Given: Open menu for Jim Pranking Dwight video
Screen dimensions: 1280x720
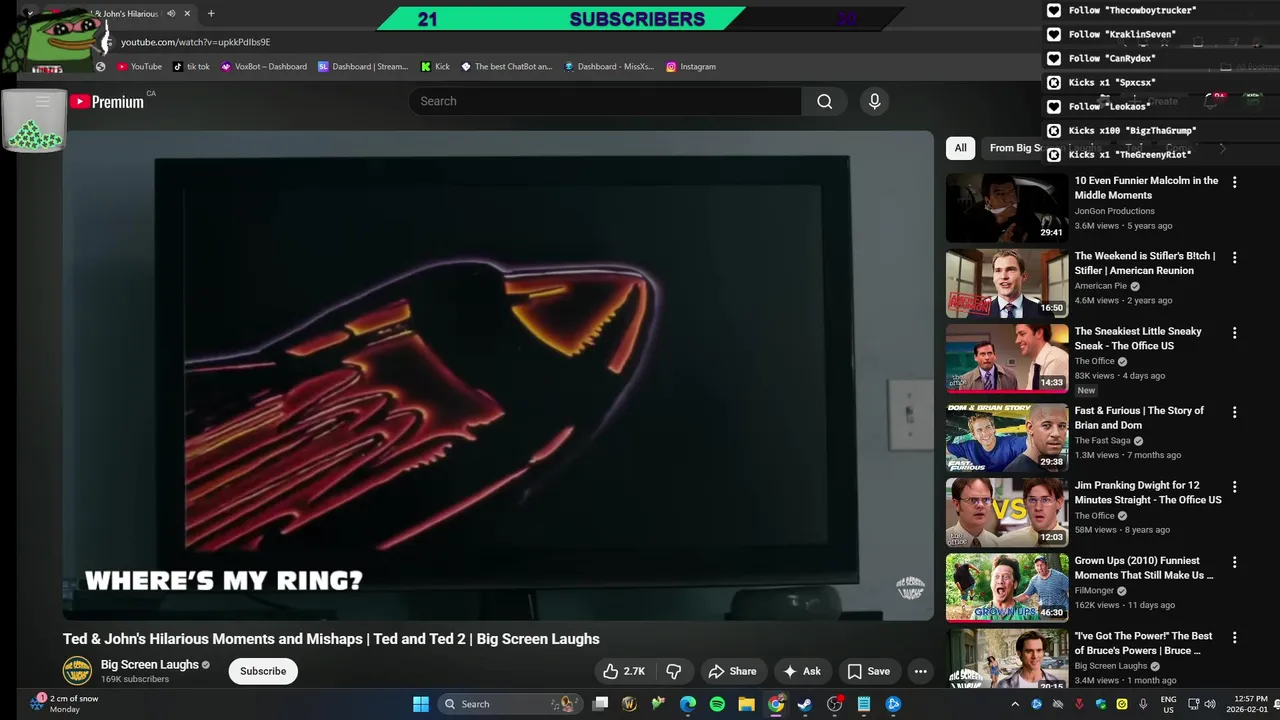Looking at the screenshot, I should (x=1234, y=487).
